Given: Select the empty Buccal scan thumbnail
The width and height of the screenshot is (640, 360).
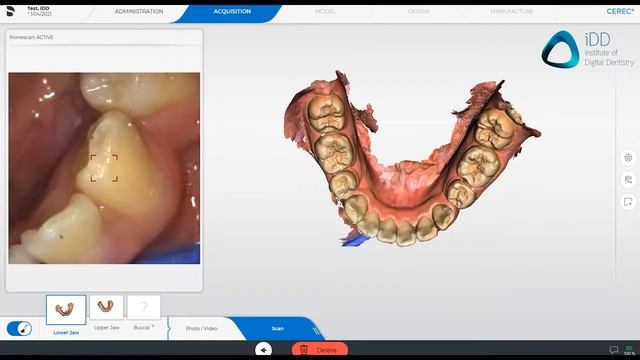Looking at the screenshot, I should (144, 307).
